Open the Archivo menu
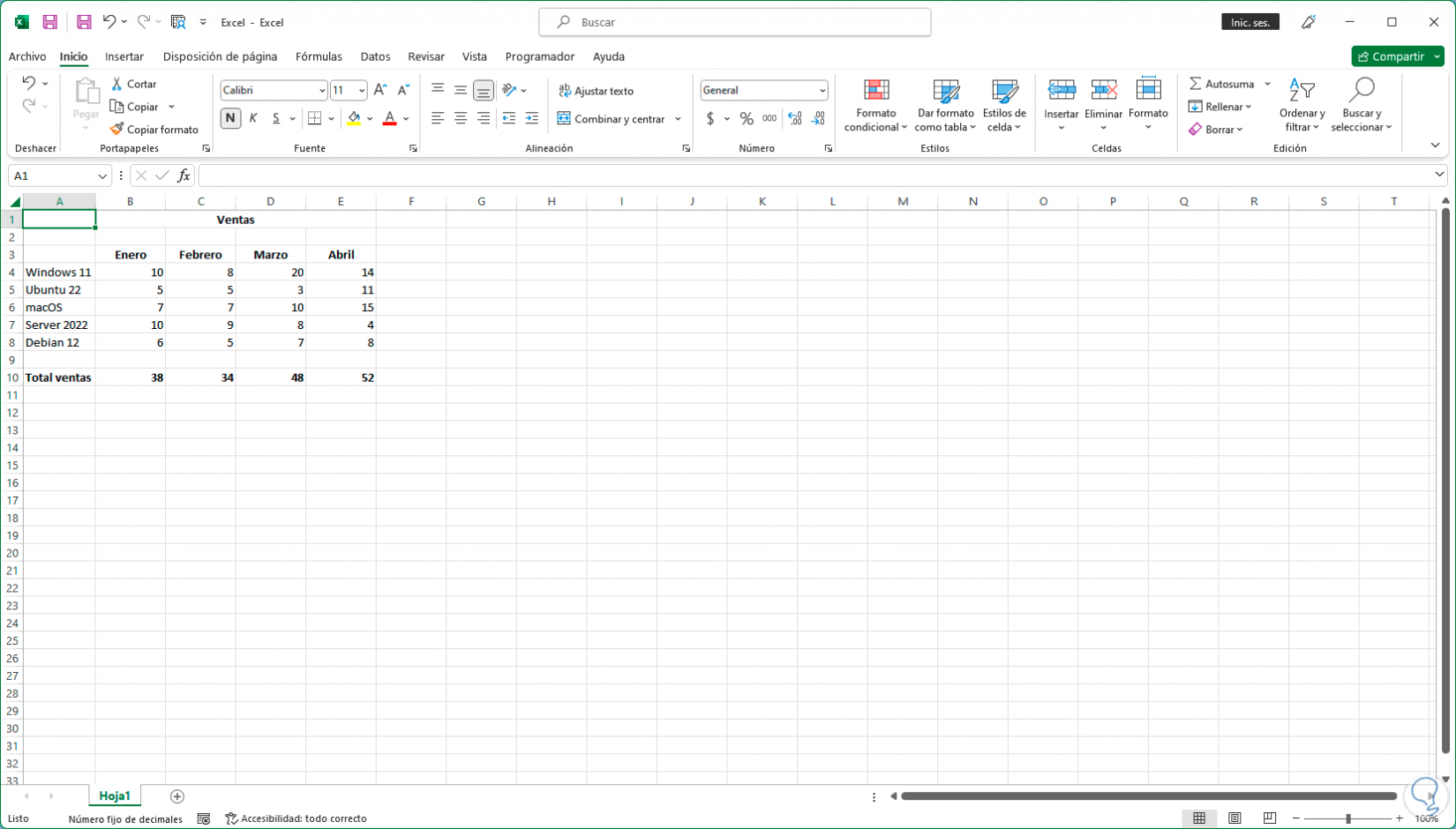Viewport: 1456px width, 829px height. [x=27, y=56]
